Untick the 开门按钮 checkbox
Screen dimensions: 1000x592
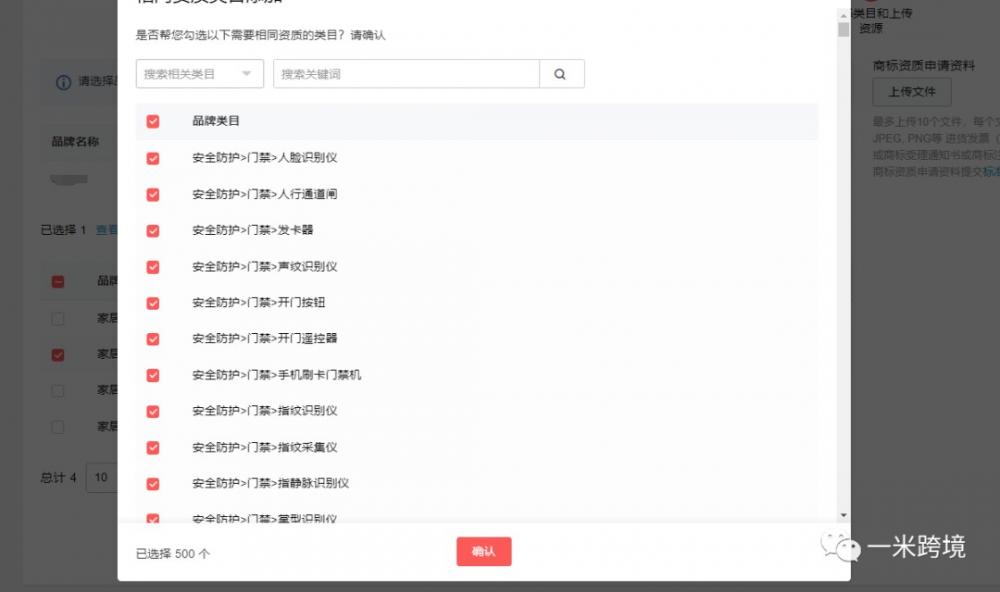[x=153, y=303]
